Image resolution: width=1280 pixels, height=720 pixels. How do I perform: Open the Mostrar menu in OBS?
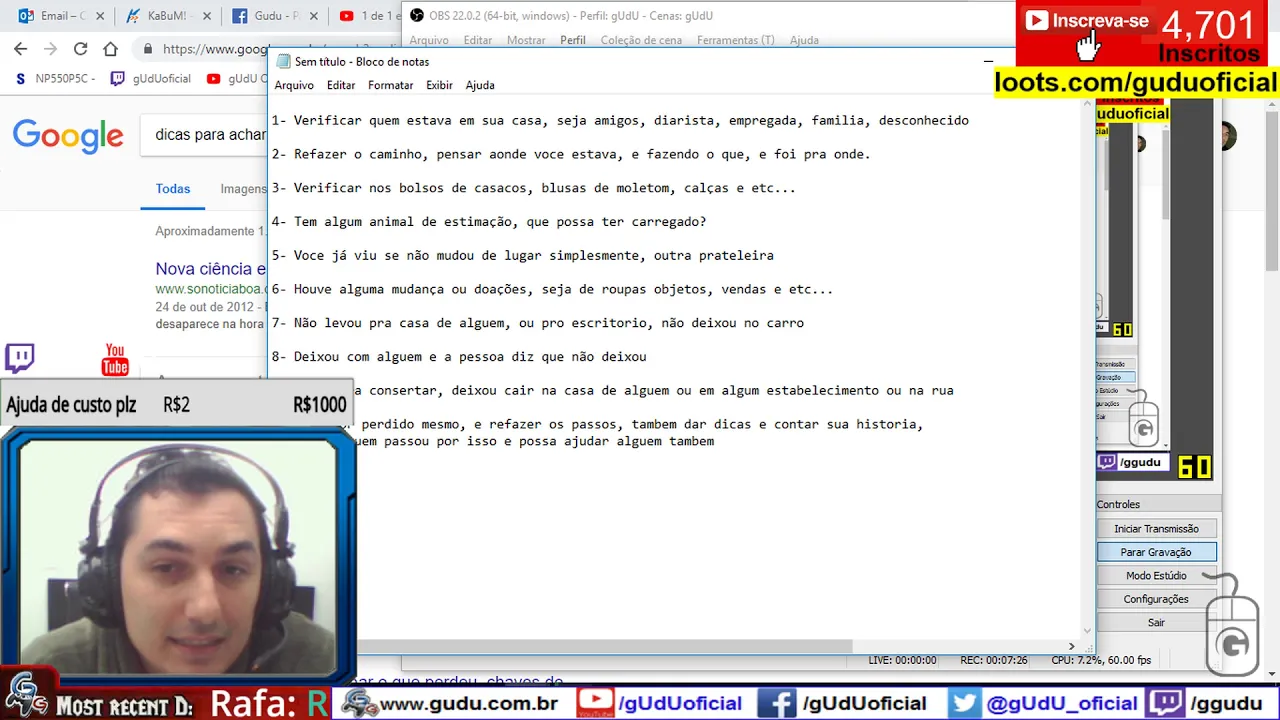point(526,40)
